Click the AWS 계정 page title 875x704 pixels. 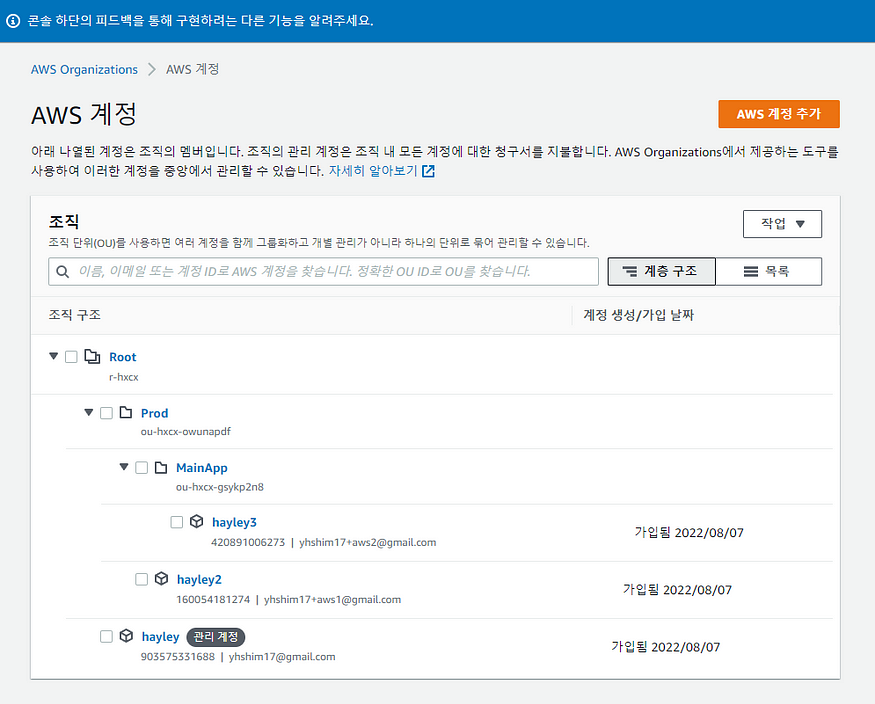84,115
